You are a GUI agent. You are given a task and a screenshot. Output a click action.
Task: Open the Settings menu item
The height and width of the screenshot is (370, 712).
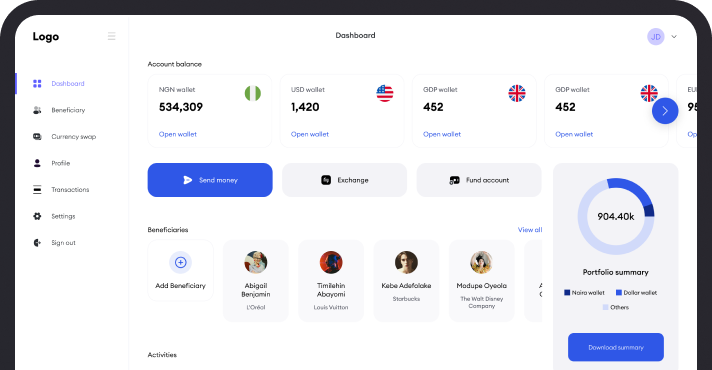[x=63, y=216]
